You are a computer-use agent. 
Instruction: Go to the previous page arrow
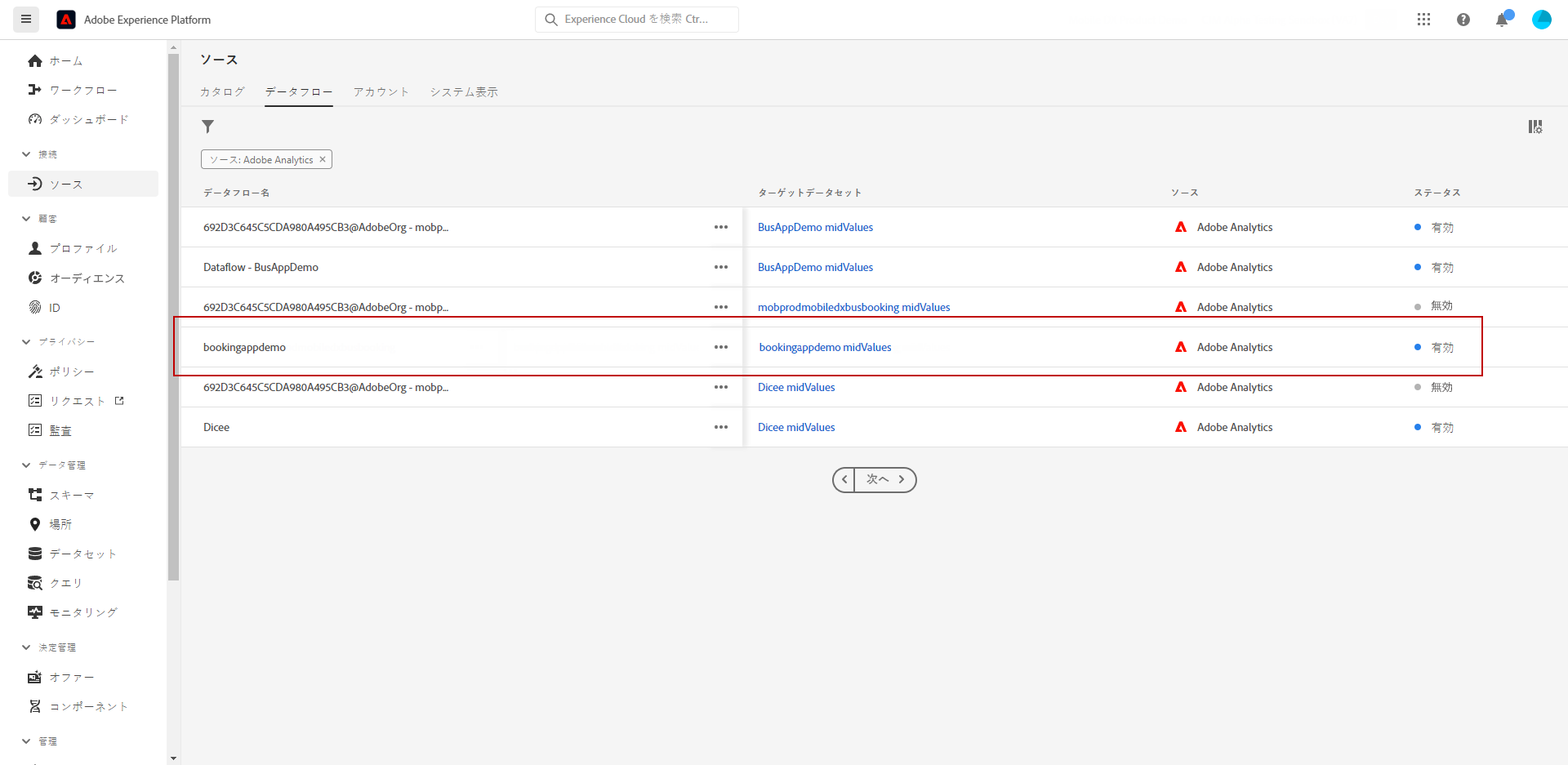pos(844,479)
